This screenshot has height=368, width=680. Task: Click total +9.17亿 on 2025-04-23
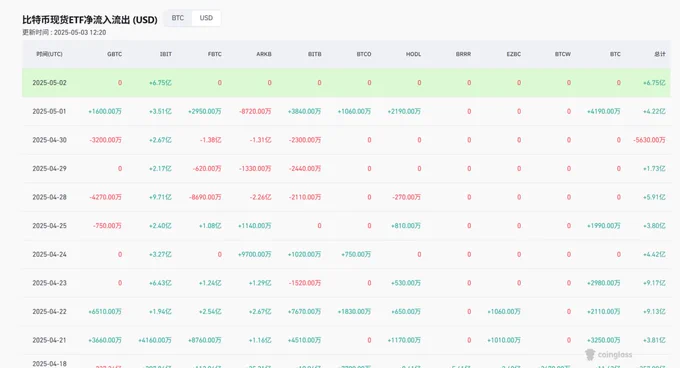pos(654,283)
